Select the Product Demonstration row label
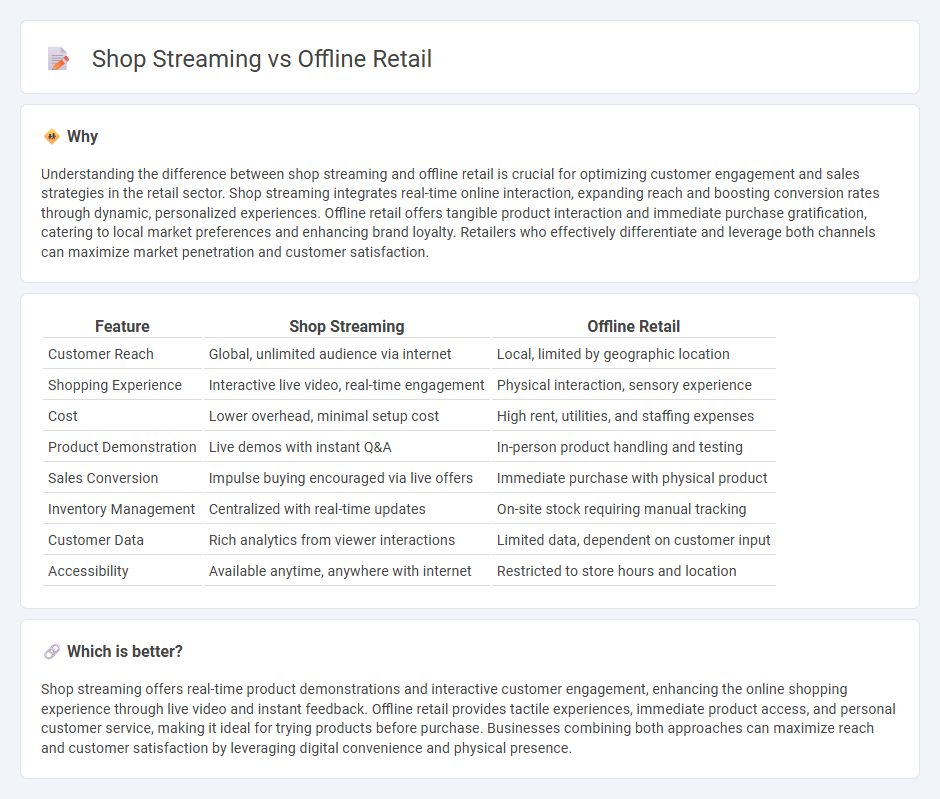940x799 pixels. pos(122,447)
